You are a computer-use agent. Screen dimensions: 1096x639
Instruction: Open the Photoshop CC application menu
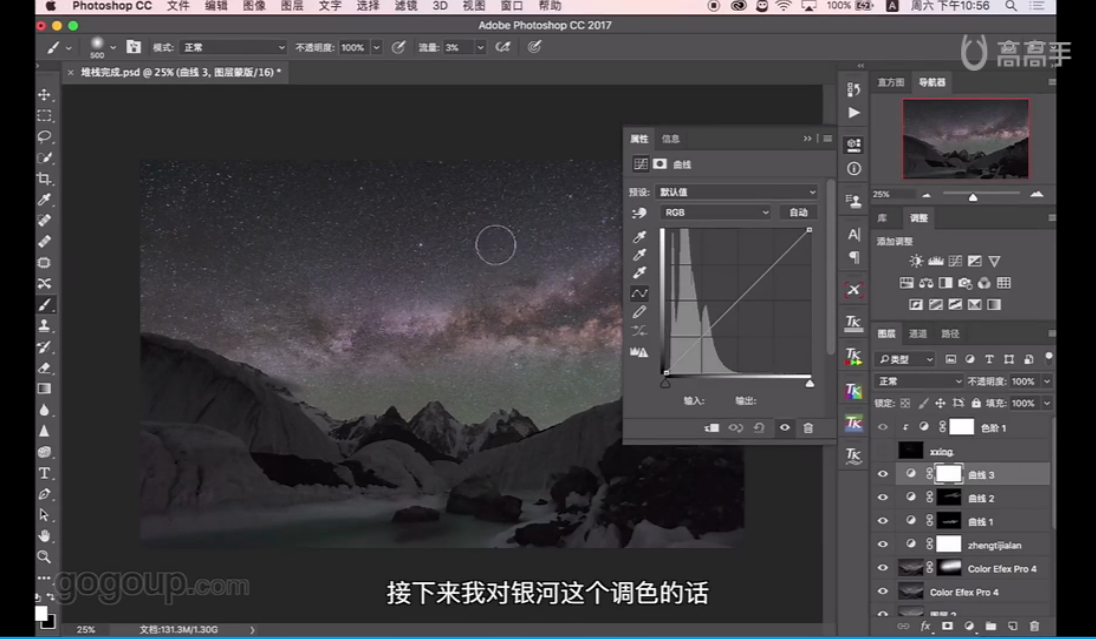point(112,6)
